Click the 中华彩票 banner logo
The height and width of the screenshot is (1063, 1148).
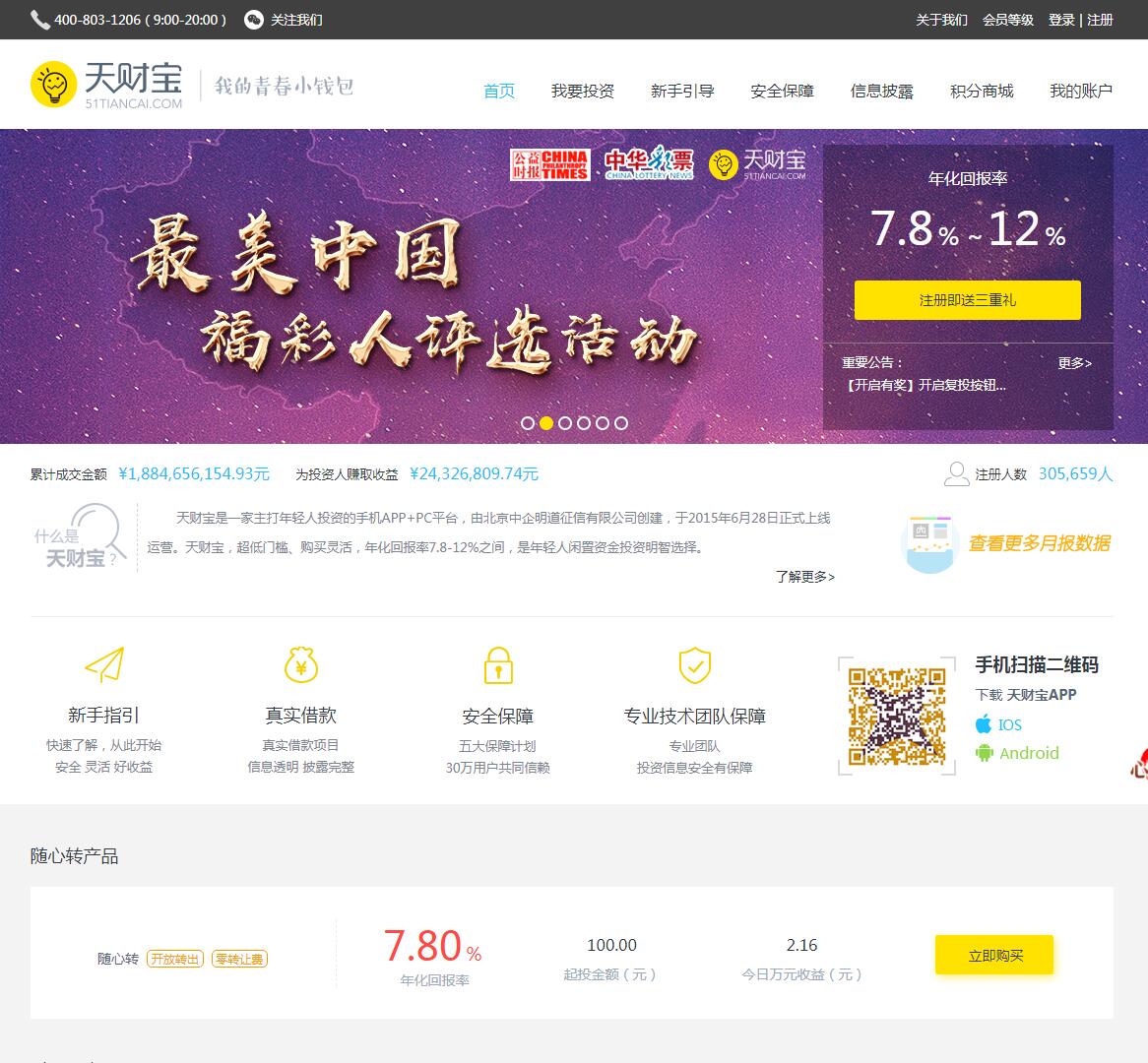click(x=649, y=163)
